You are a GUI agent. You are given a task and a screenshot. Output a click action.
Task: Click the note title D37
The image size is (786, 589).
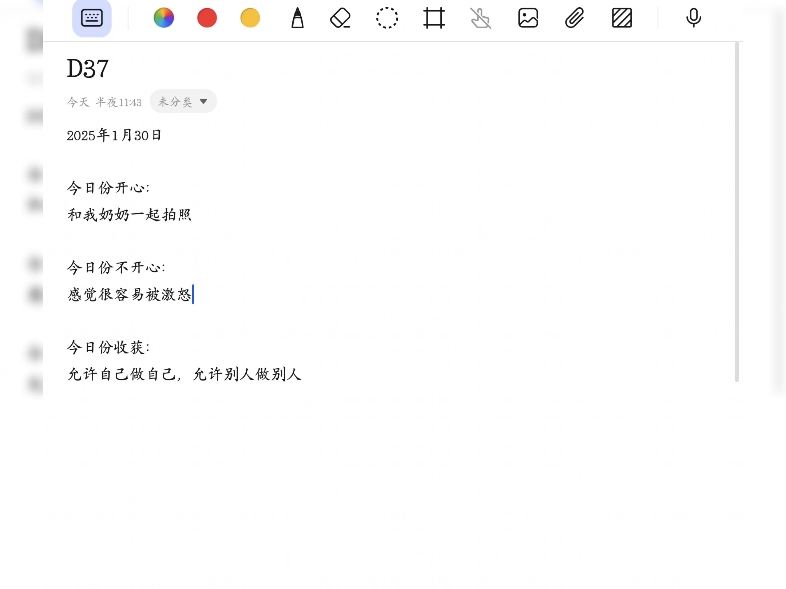[88, 69]
